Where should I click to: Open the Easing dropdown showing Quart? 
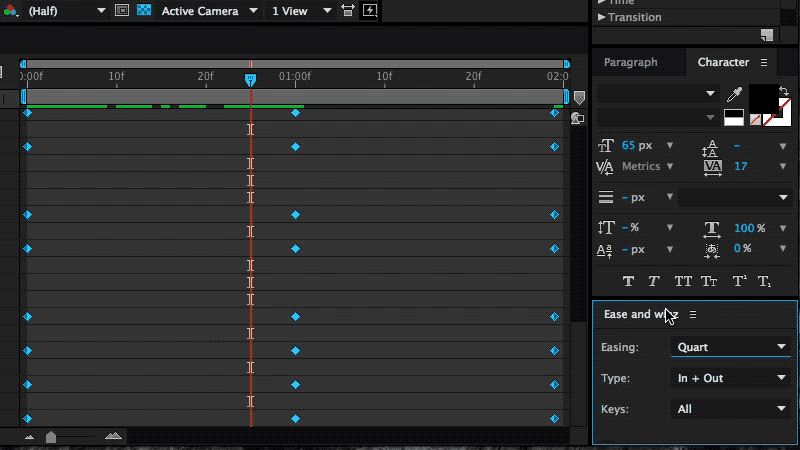731,347
